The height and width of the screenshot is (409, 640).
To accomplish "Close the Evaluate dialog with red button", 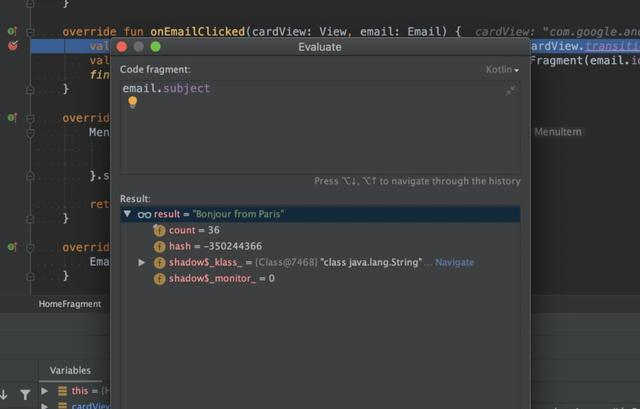I will click(122, 47).
